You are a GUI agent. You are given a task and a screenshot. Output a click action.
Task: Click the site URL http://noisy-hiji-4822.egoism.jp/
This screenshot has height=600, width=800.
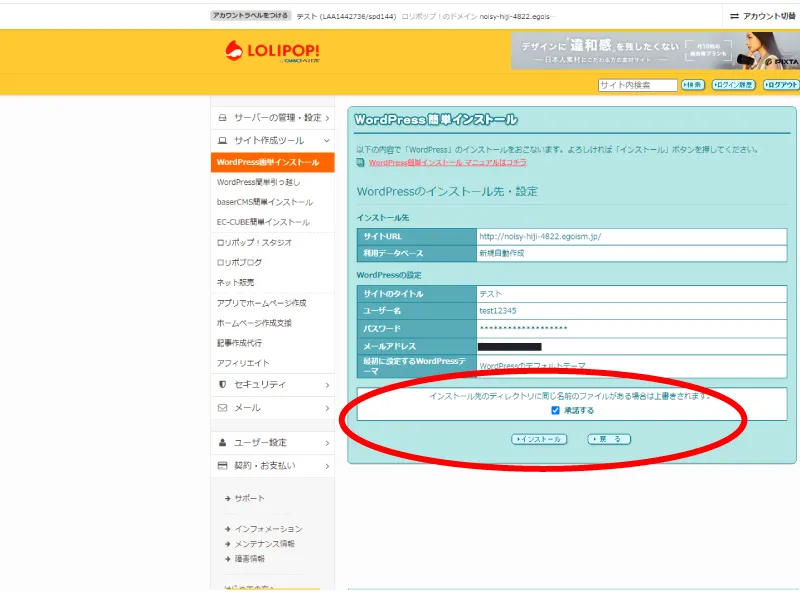540,237
